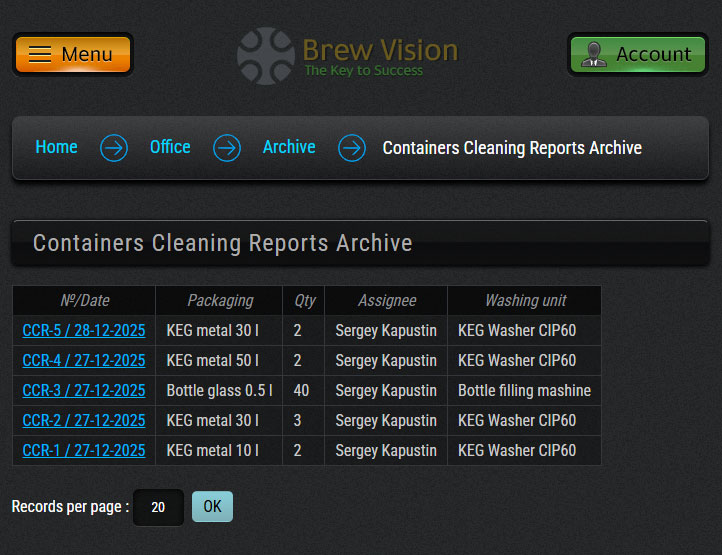Click the Washing unit column header
This screenshot has width=722, height=555.
(525, 300)
